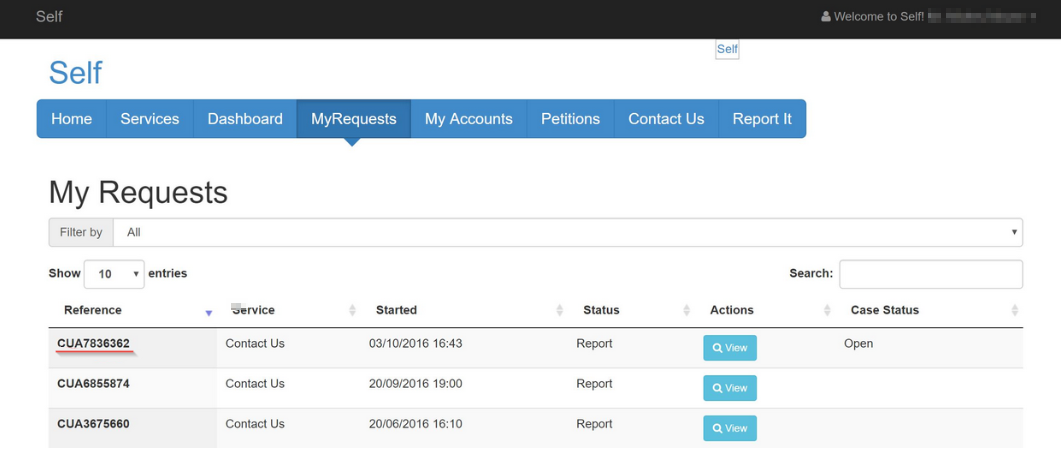The height and width of the screenshot is (457, 1061).
Task: Click the date 20/06/2016 16:10
Action: [415, 424]
